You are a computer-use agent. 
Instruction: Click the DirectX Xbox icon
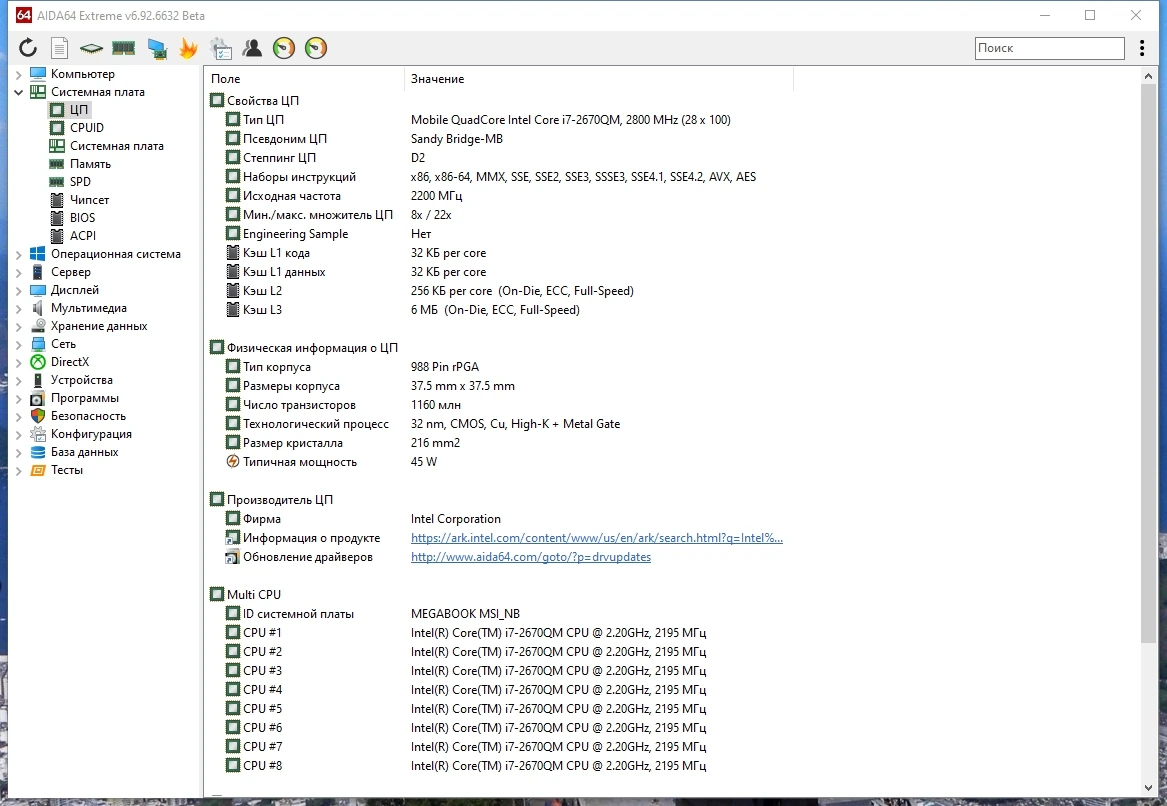[x=38, y=362]
